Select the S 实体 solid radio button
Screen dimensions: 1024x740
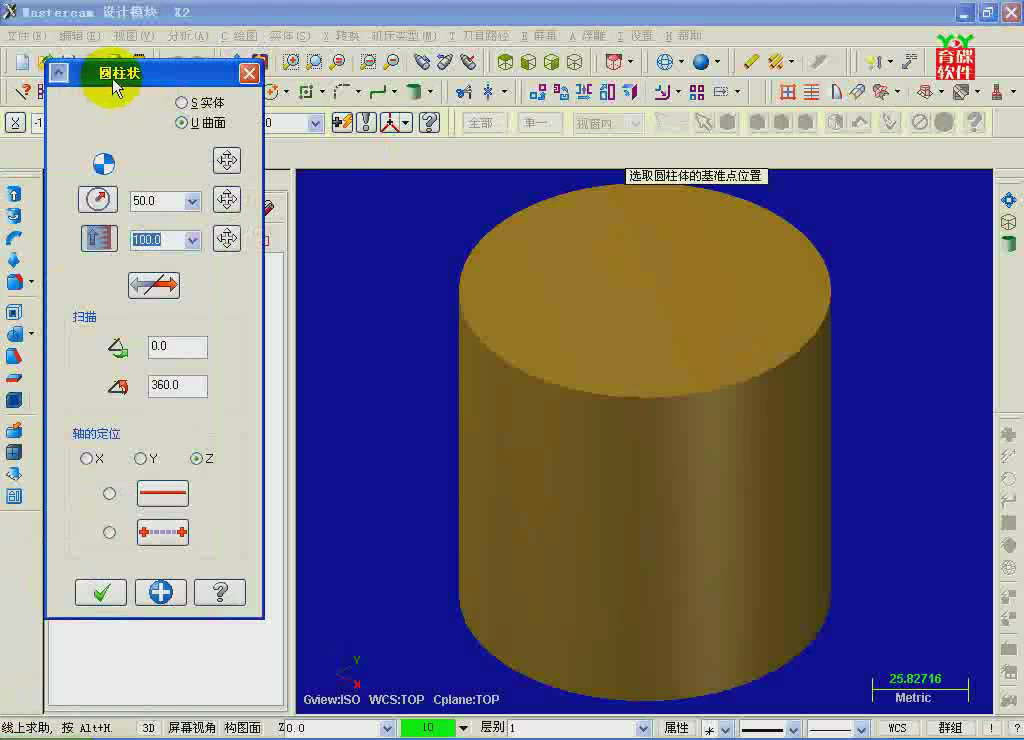pos(181,103)
